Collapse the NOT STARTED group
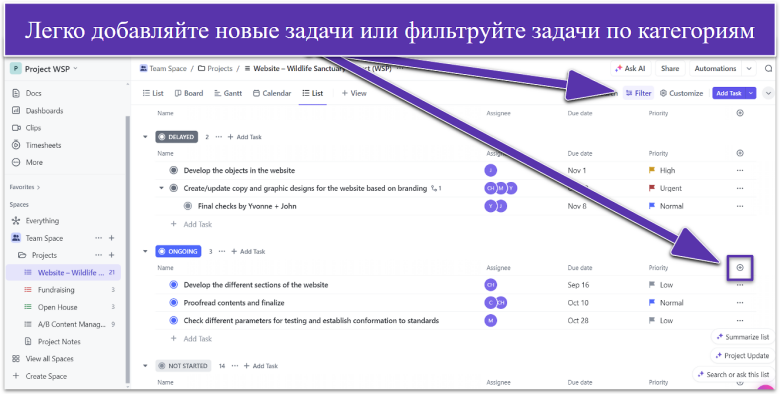This screenshot has width=780, height=394. point(145,366)
